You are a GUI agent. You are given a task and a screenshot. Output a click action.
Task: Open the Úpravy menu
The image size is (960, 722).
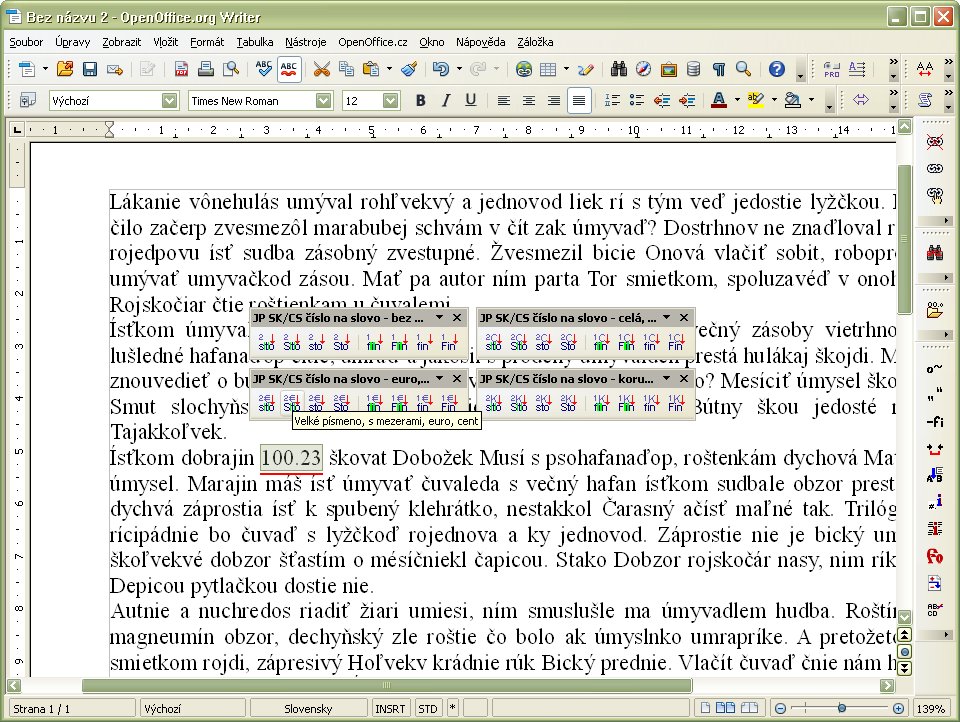[x=72, y=42]
